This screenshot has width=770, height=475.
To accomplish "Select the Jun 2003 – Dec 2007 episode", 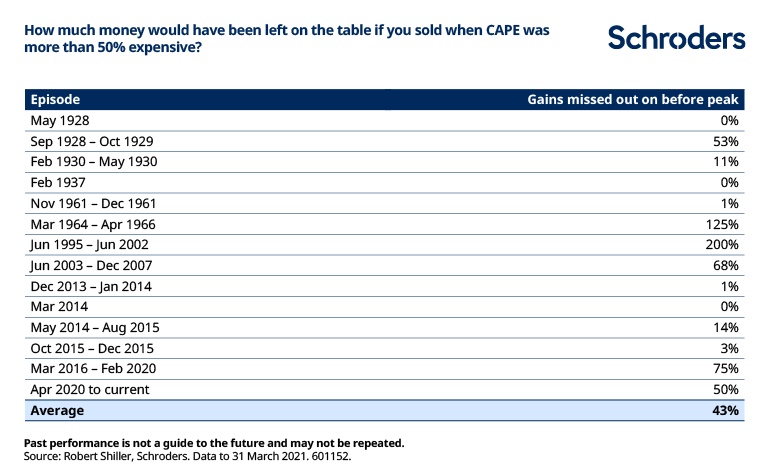I will pos(92,265).
